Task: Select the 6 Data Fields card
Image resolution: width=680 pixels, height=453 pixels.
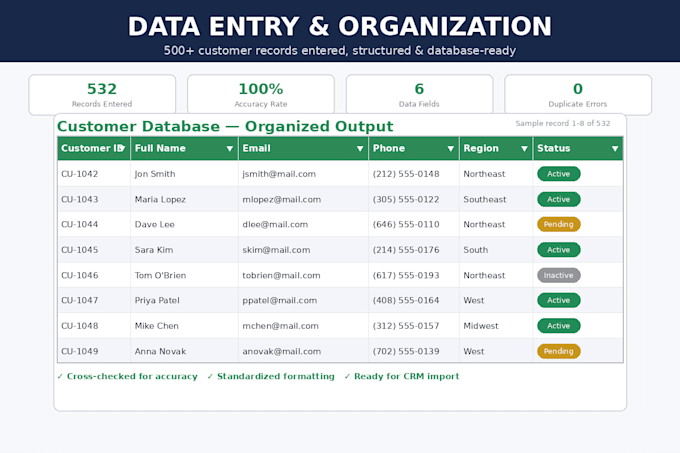Action: [419, 95]
